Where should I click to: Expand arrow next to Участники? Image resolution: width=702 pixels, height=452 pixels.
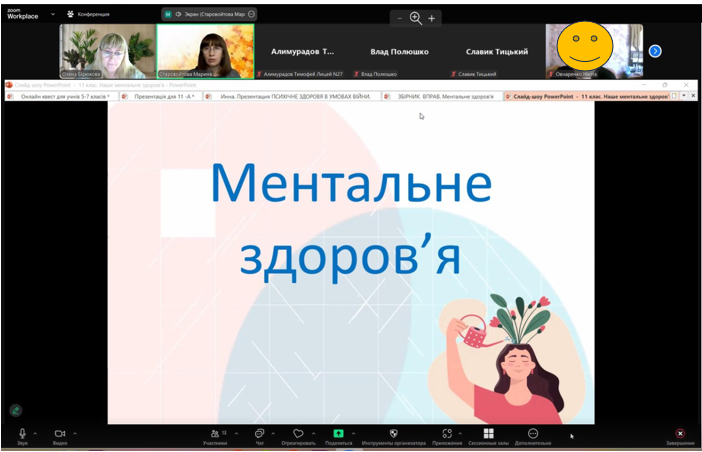tap(236, 433)
